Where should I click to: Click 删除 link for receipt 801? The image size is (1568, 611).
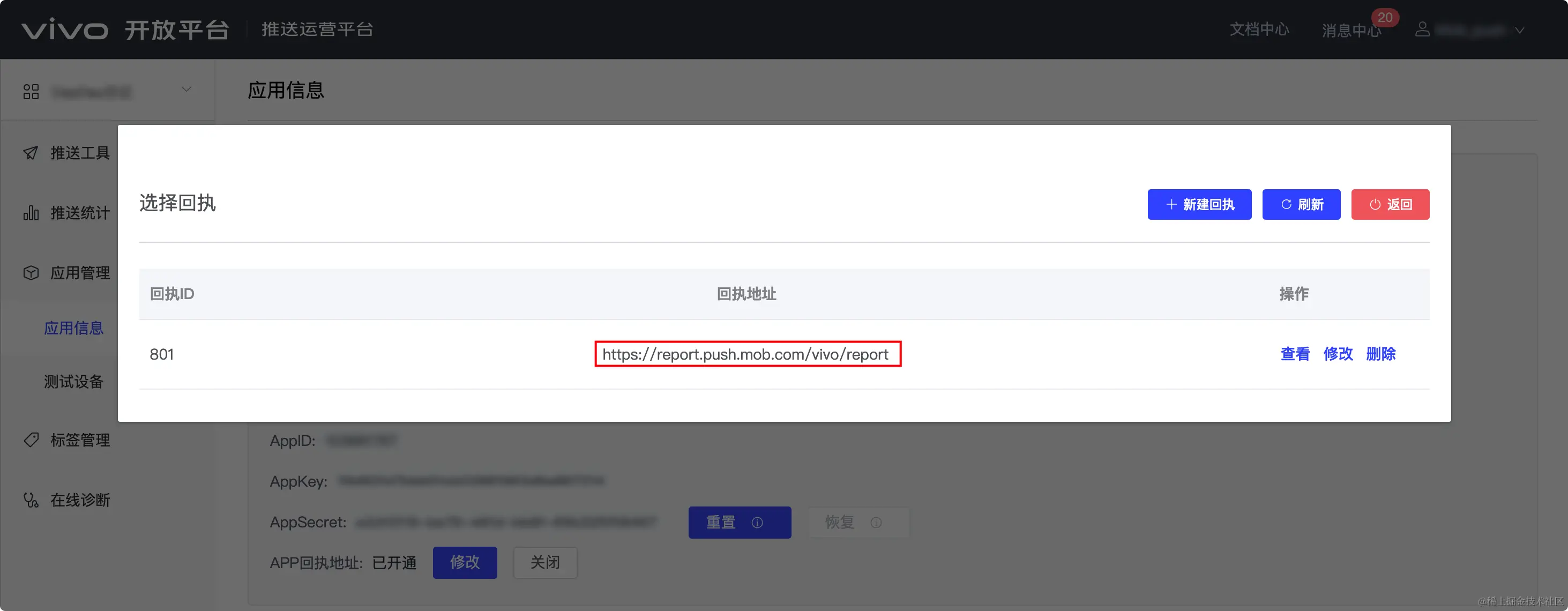click(x=1380, y=354)
